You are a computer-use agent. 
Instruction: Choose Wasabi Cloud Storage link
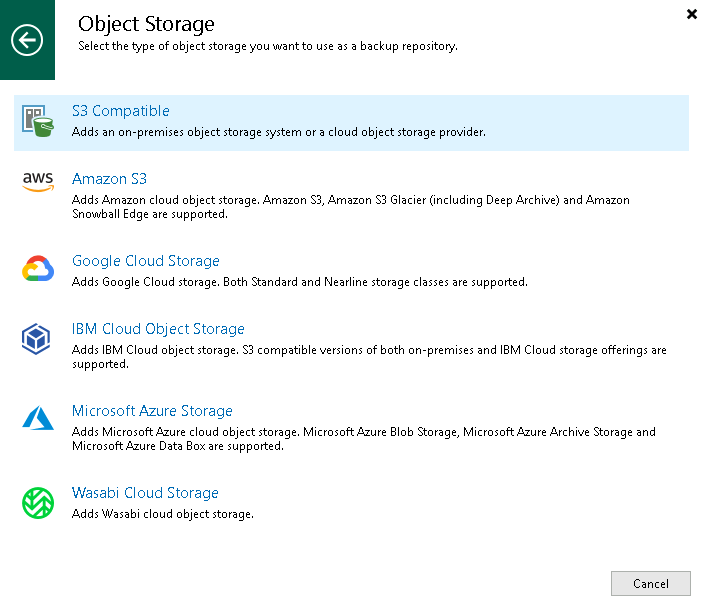145,493
